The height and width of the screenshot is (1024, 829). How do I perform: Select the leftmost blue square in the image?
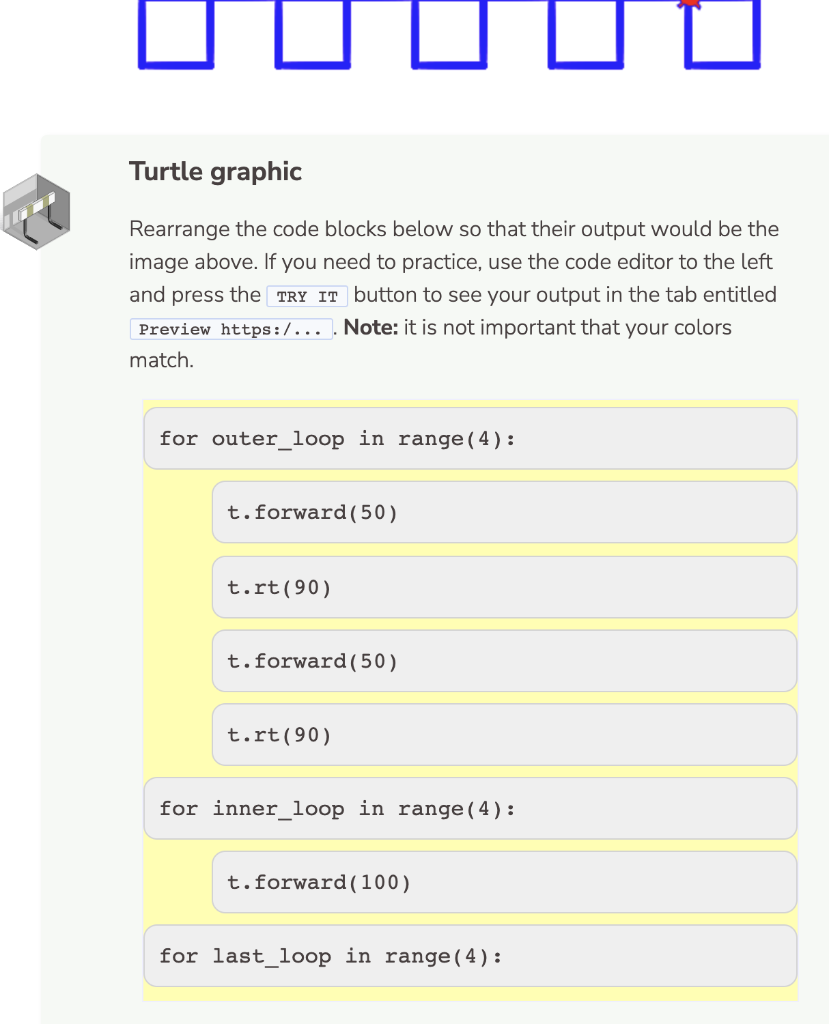[176, 33]
